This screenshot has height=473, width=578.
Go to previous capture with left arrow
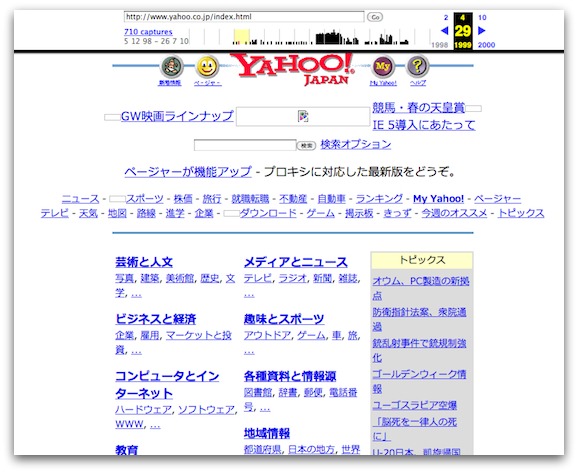point(445,31)
